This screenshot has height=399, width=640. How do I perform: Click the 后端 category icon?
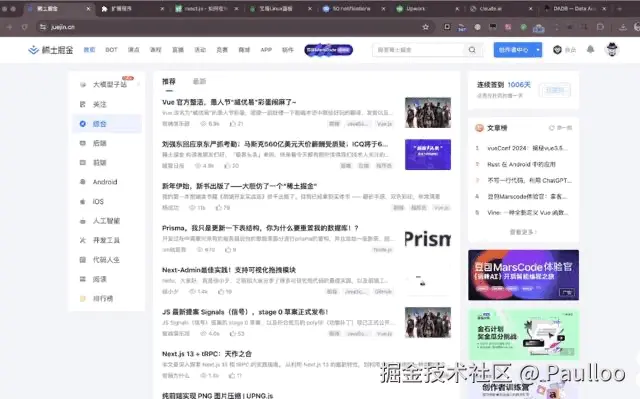click(82, 143)
